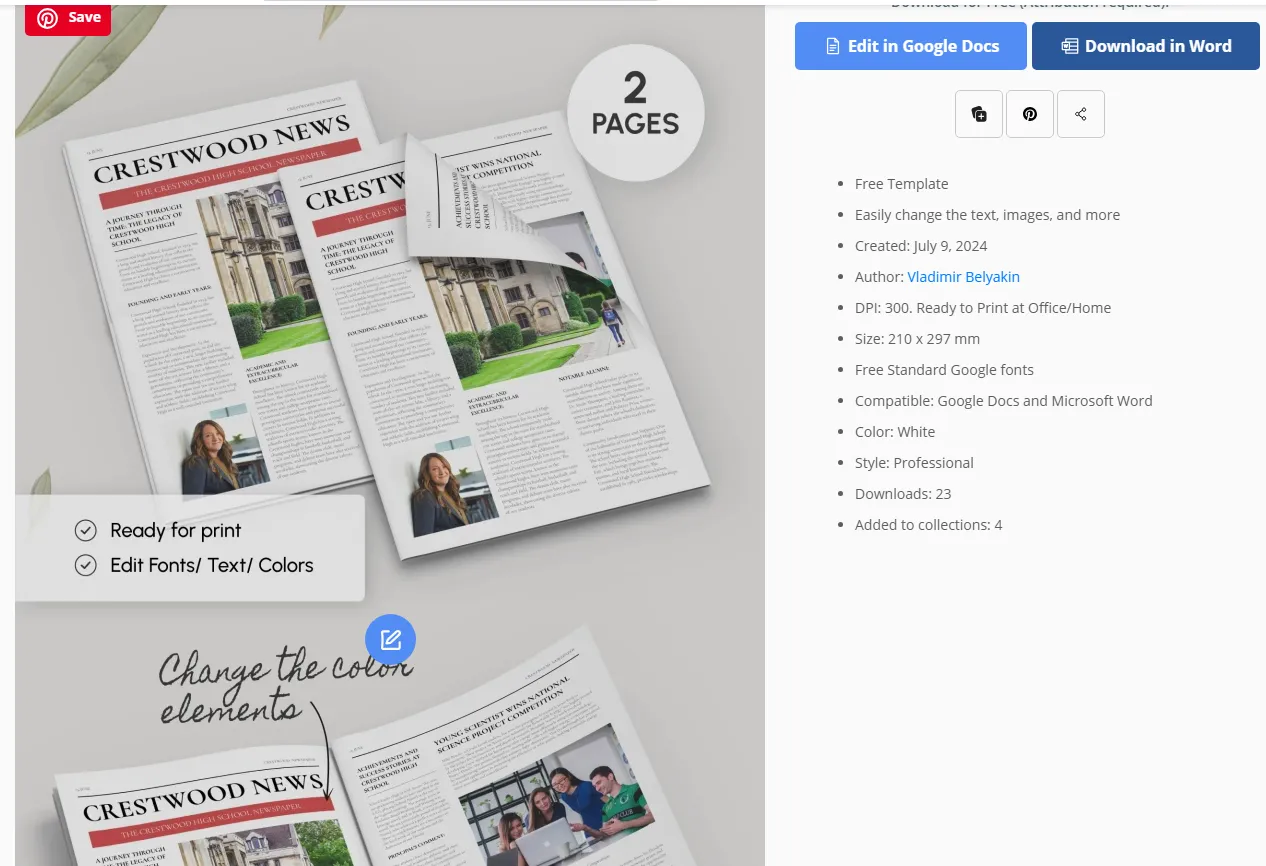This screenshot has width=1266, height=866.
Task: Click "Size: 210 x 297 mm" text
Action: pyautogui.click(x=917, y=339)
